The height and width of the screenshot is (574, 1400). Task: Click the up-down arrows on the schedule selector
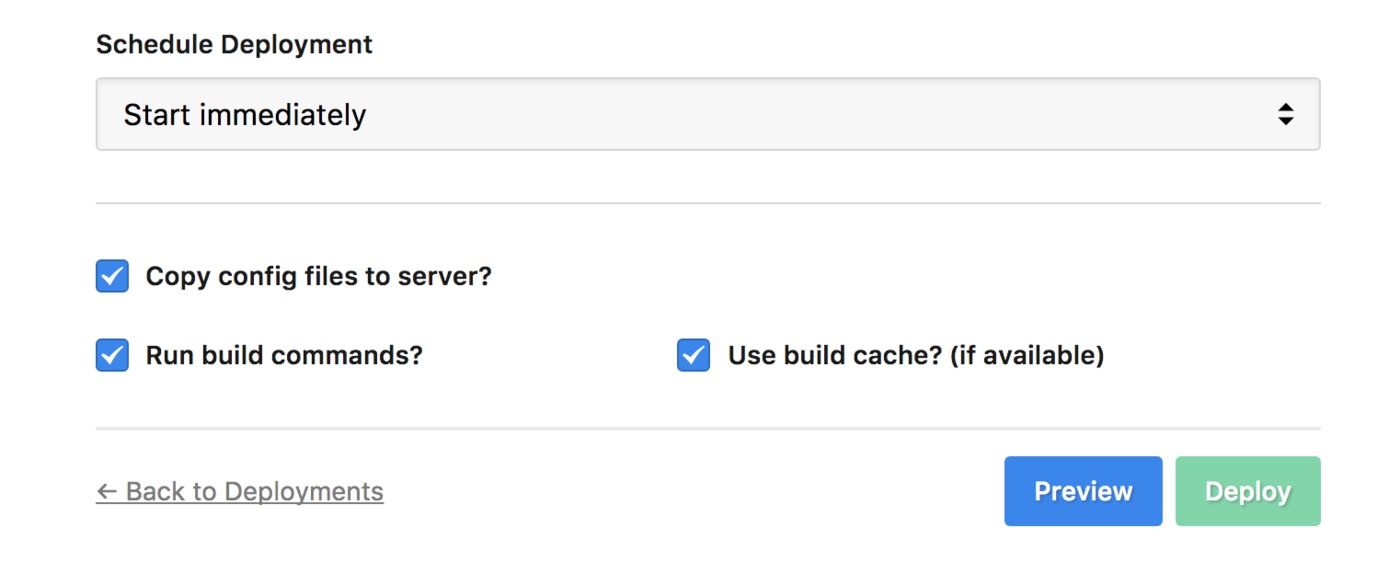1286,114
